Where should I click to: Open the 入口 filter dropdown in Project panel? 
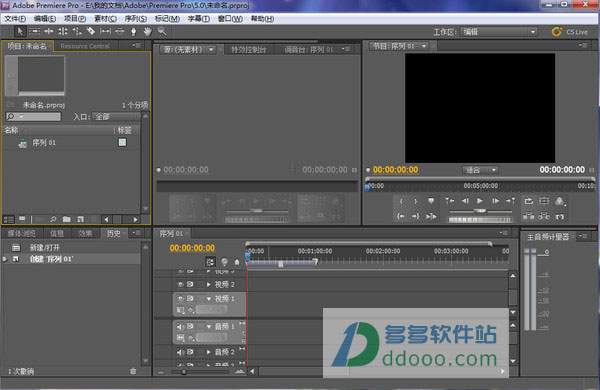pyautogui.click(x=116, y=117)
